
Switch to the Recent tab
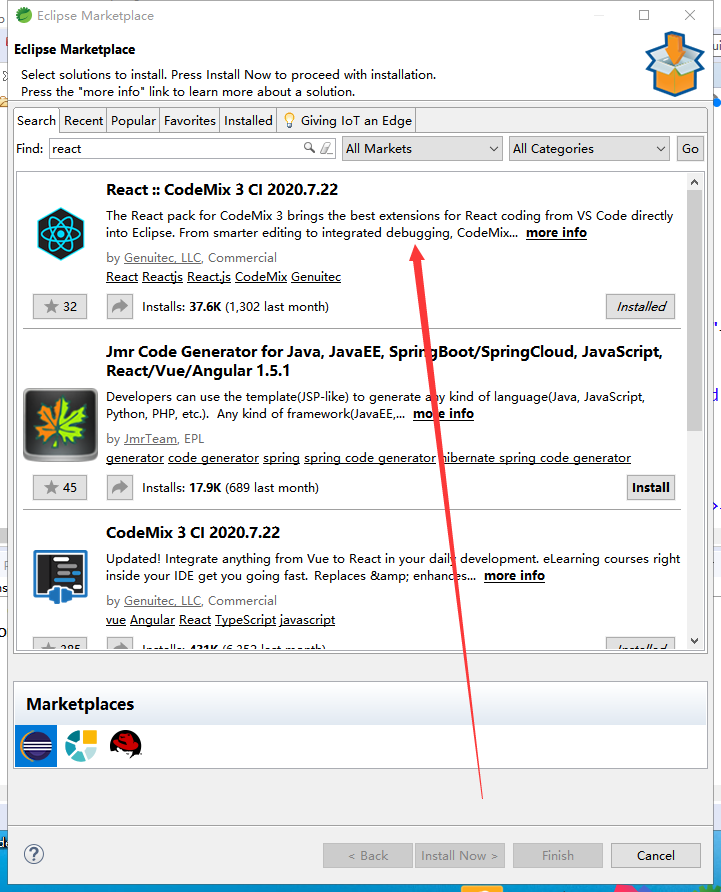click(x=83, y=121)
